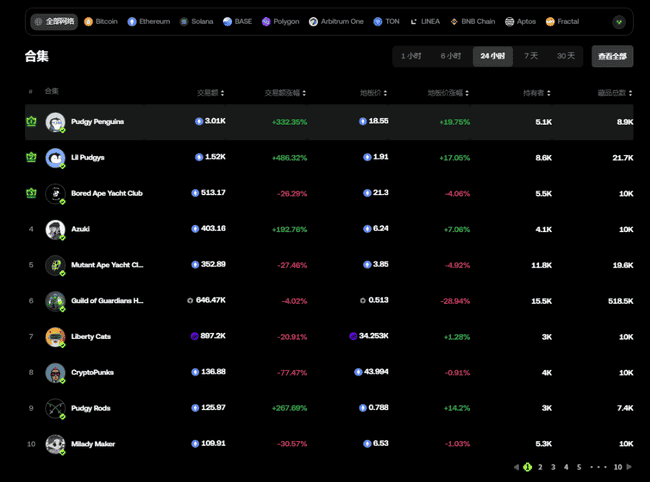Open the Azuki collection link
Viewport: 650px width, 482px height.
(80, 229)
